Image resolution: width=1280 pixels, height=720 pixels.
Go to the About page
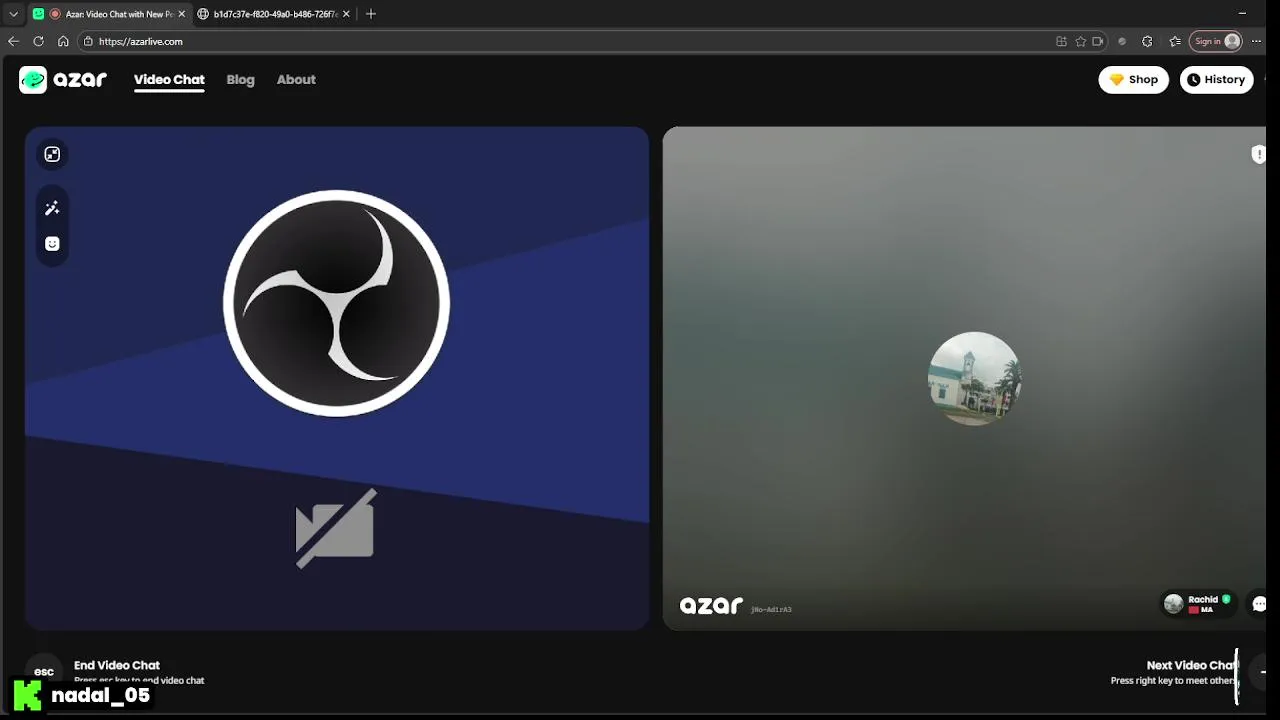(x=296, y=80)
